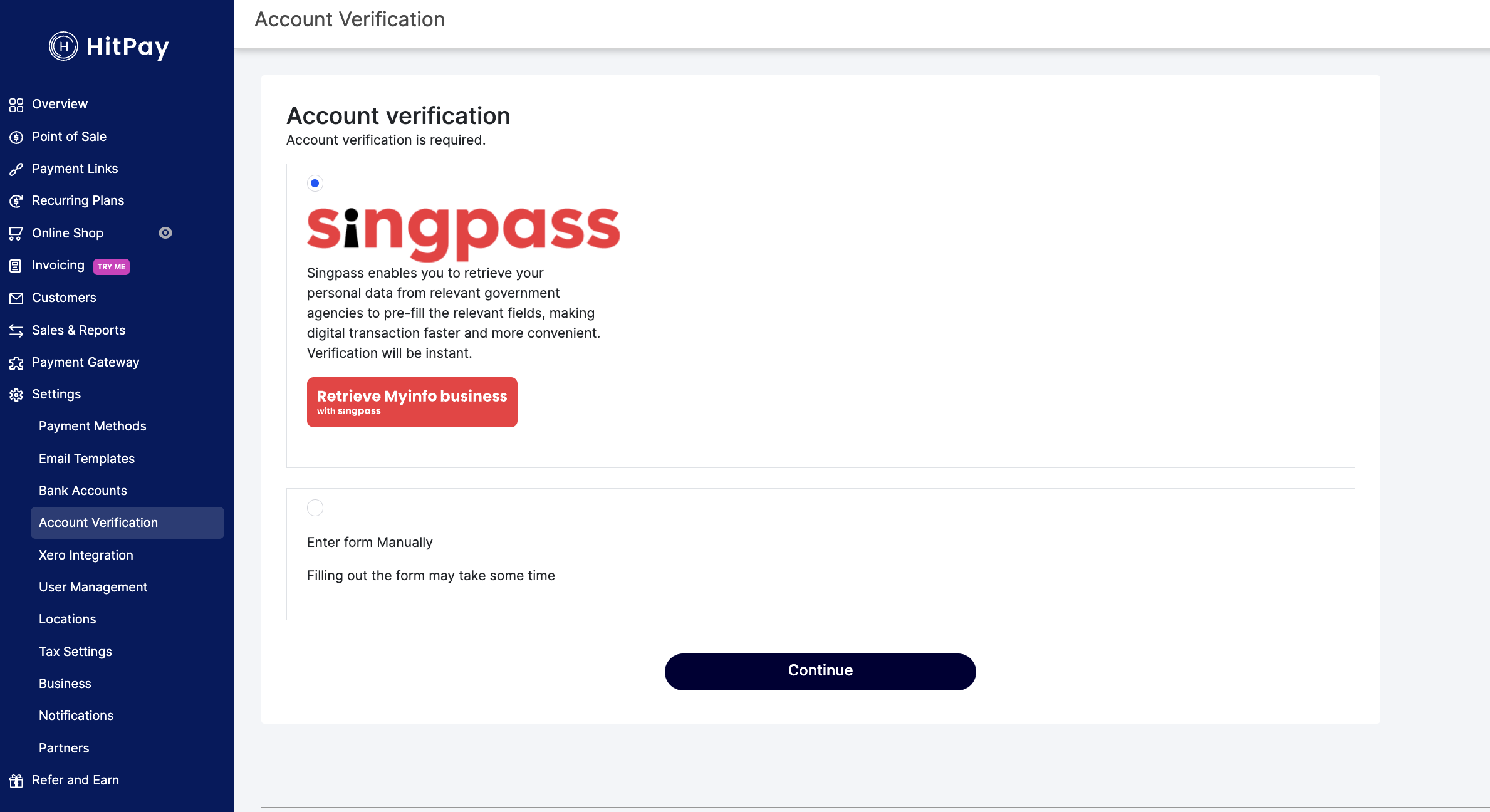The height and width of the screenshot is (812, 1490).
Task: Click the Point of Sale dollar icon
Action: pos(16,137)
